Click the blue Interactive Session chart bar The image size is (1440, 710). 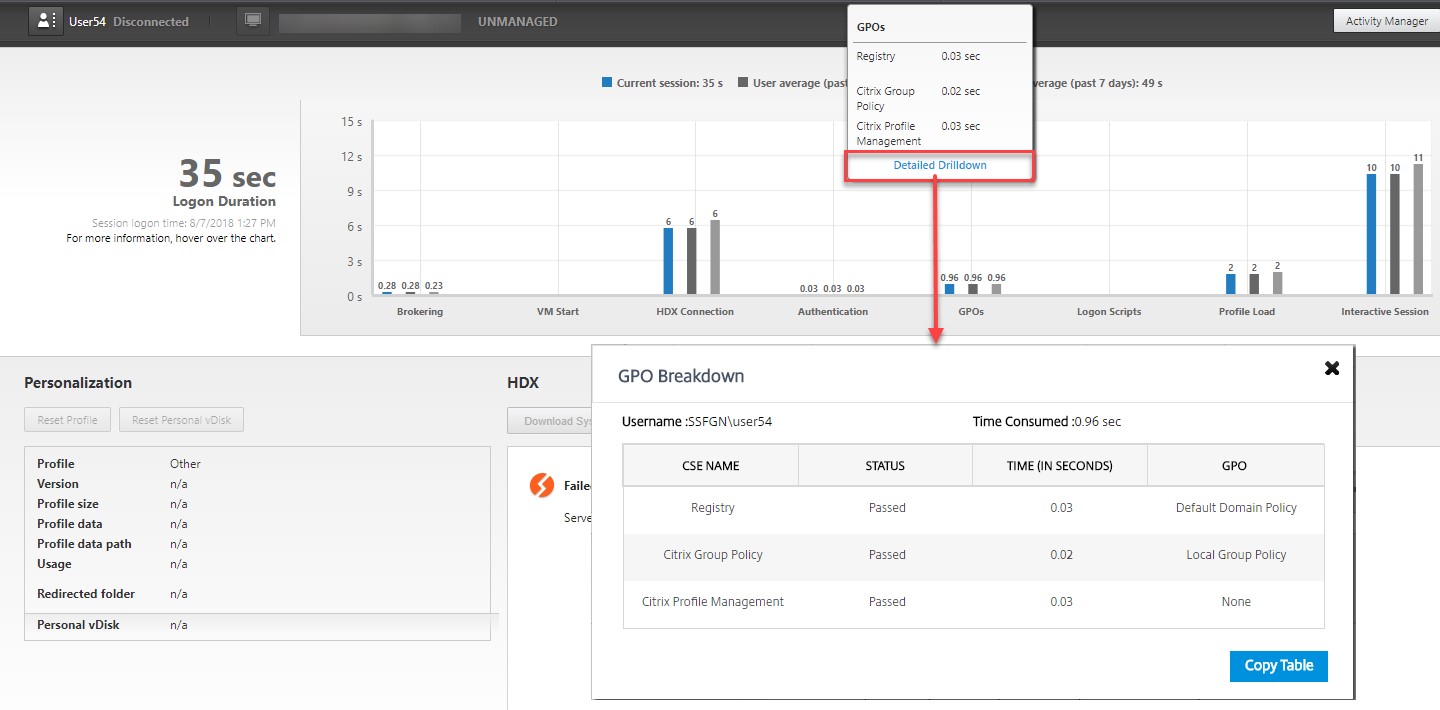tap(1371, 234)
